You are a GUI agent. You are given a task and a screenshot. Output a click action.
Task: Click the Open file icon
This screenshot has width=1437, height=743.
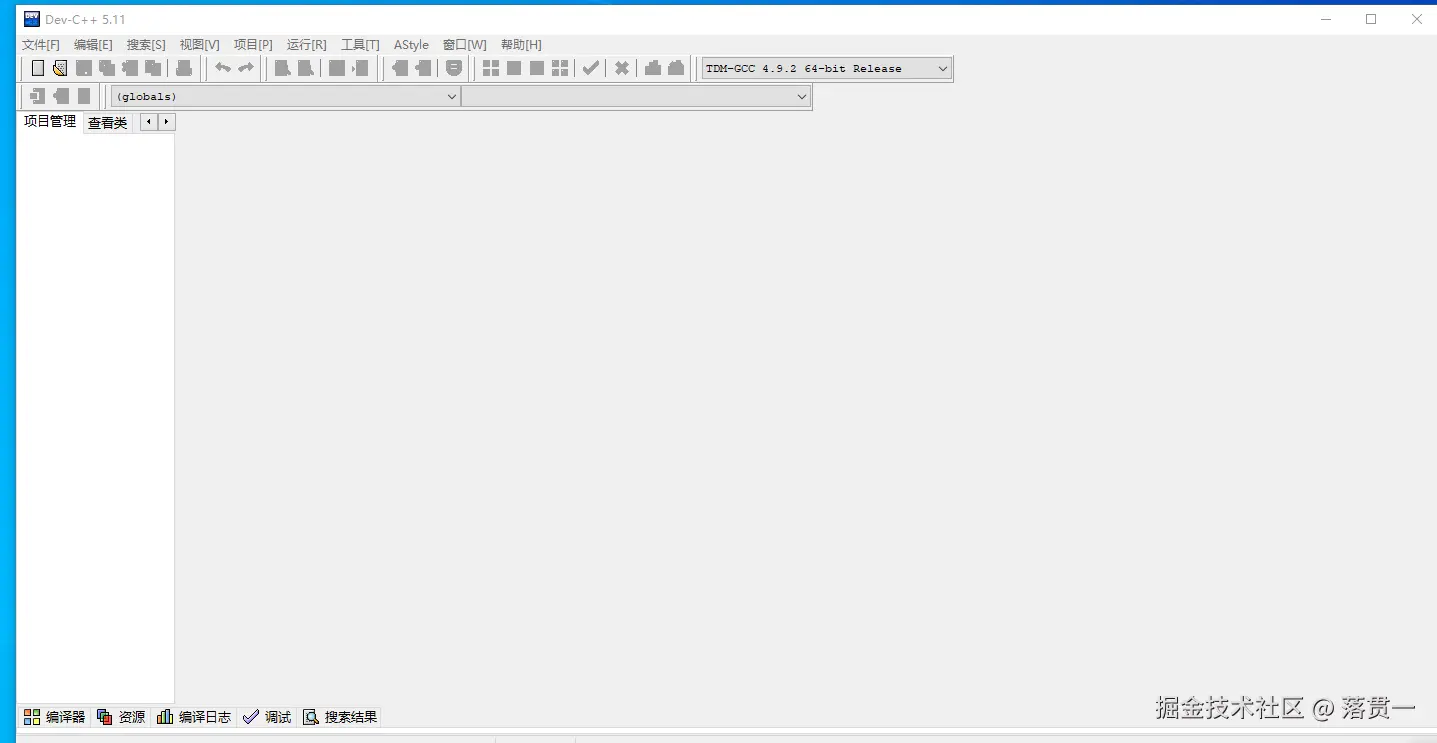pos(60,68)
